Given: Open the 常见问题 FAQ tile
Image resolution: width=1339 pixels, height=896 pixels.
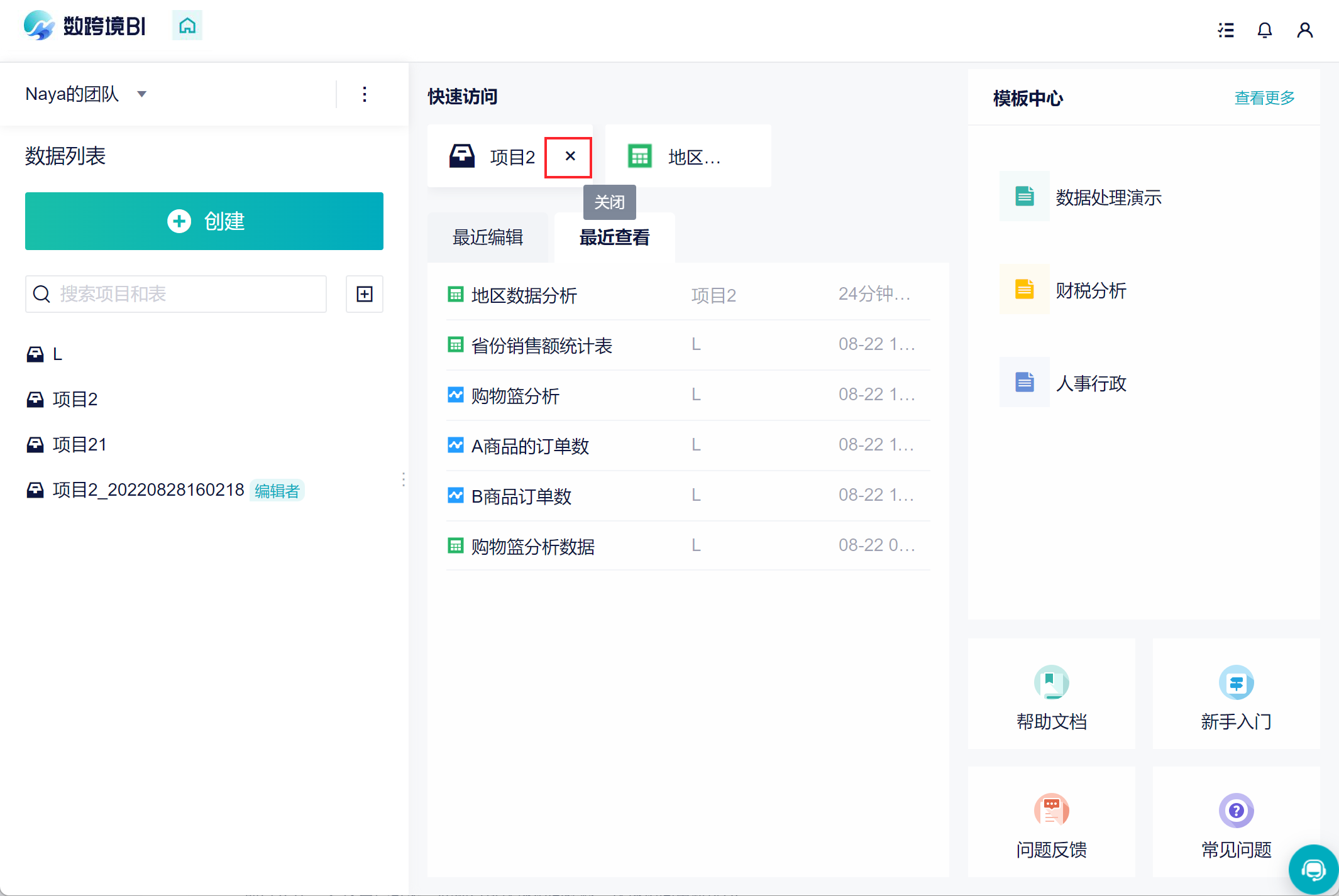Looking at the screenshot, I should tap(1236, 823).
